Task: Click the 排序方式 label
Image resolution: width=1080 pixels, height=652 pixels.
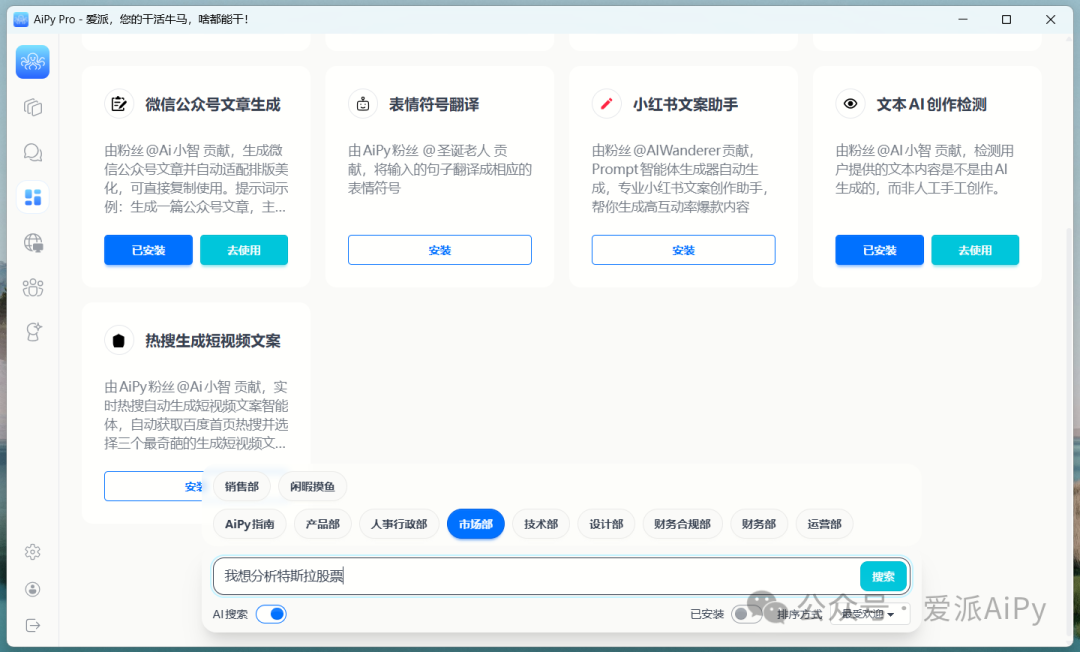Action: pyautogui.click(x=800, y=614)
